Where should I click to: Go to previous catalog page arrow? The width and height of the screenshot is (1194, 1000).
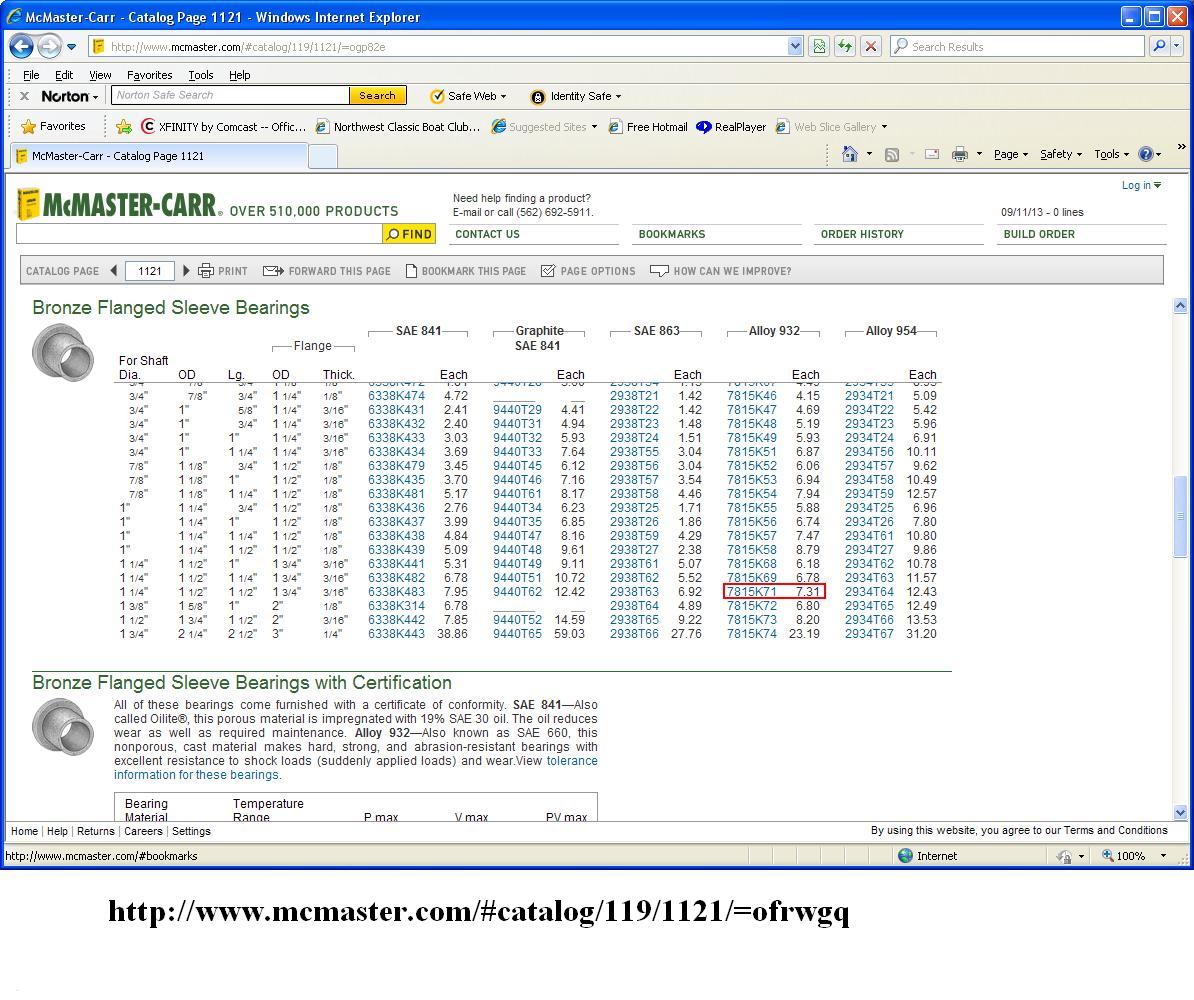[x=114, y=270]
